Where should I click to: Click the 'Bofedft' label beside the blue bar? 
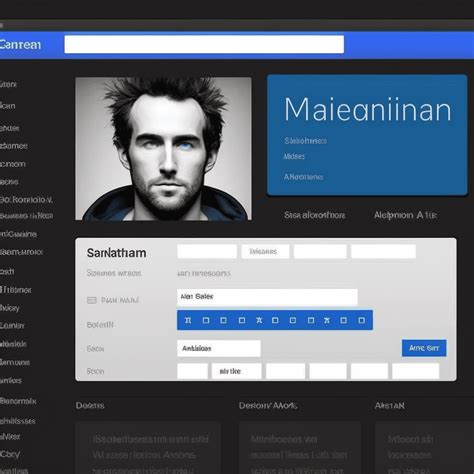click(100, 325)
